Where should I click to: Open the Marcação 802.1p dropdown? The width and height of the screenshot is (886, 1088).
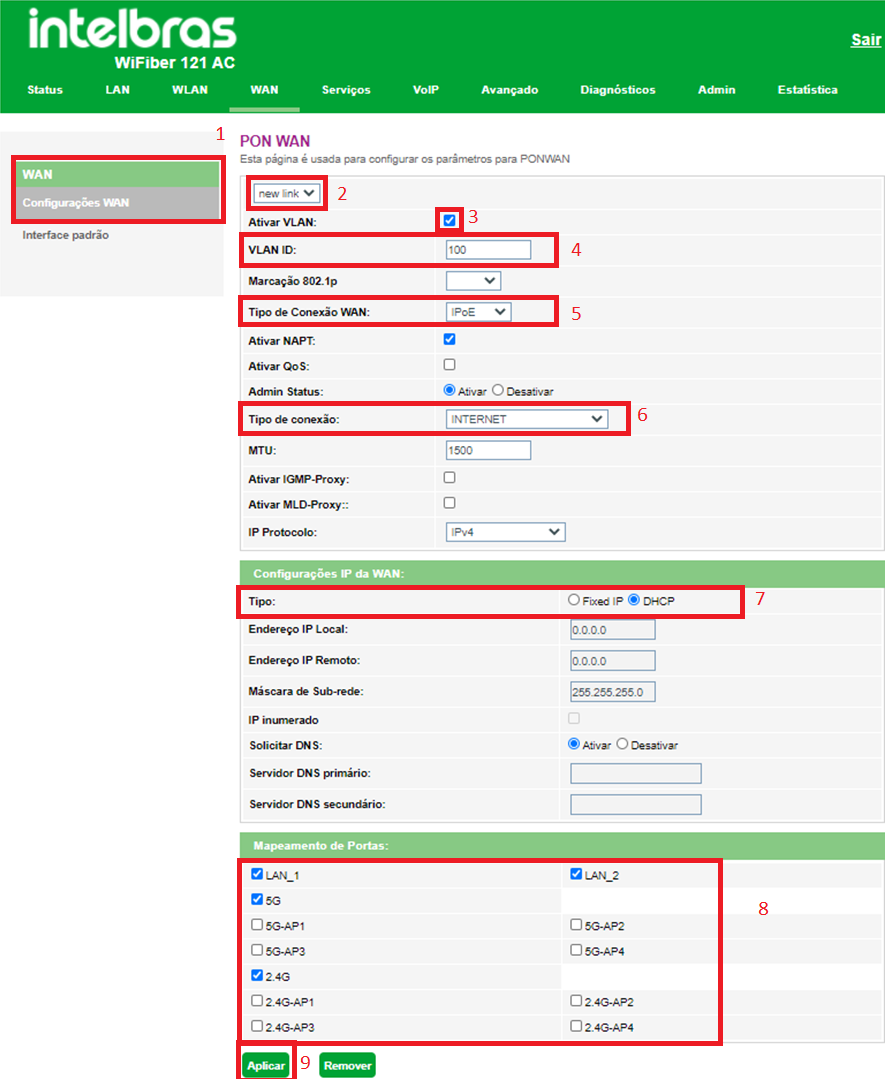pos(473,281)
